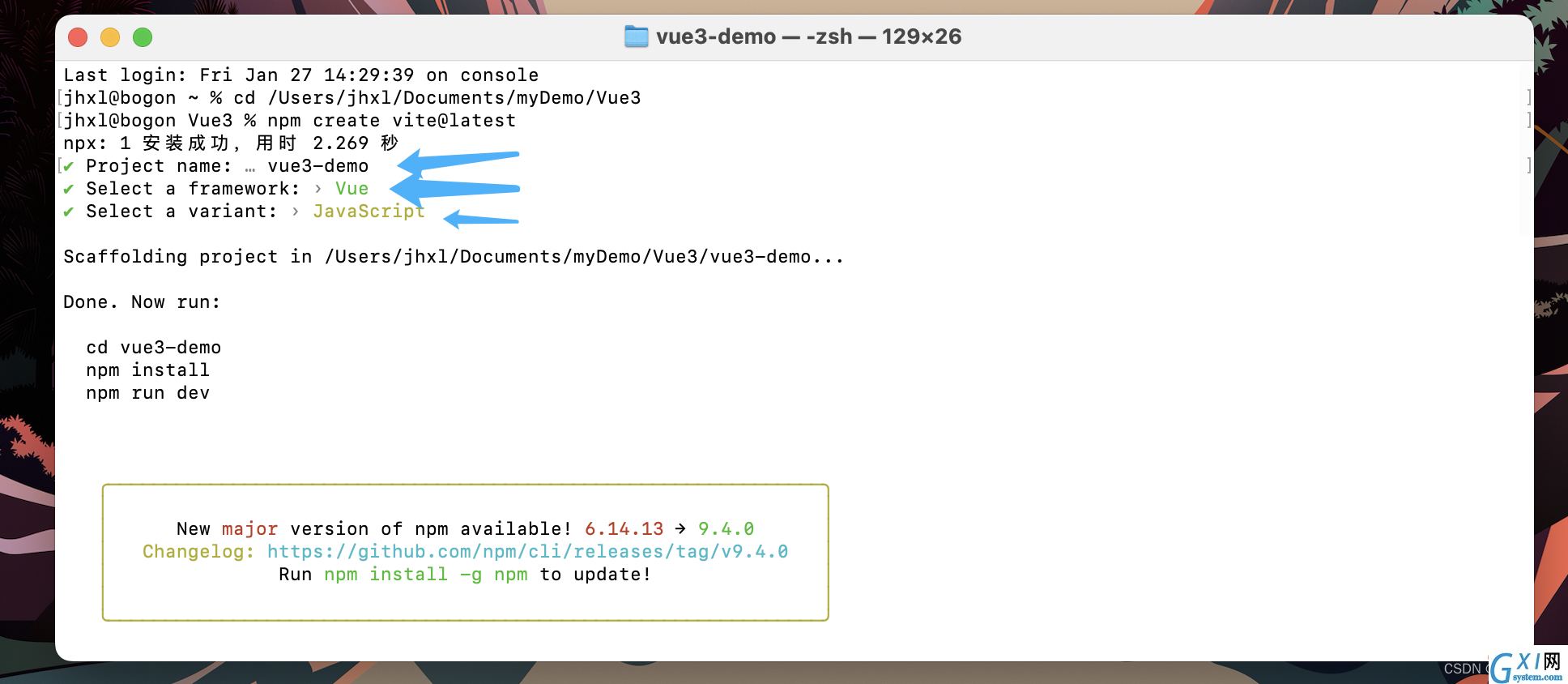Click the old npm version '6.14.13'

point(624,529)
